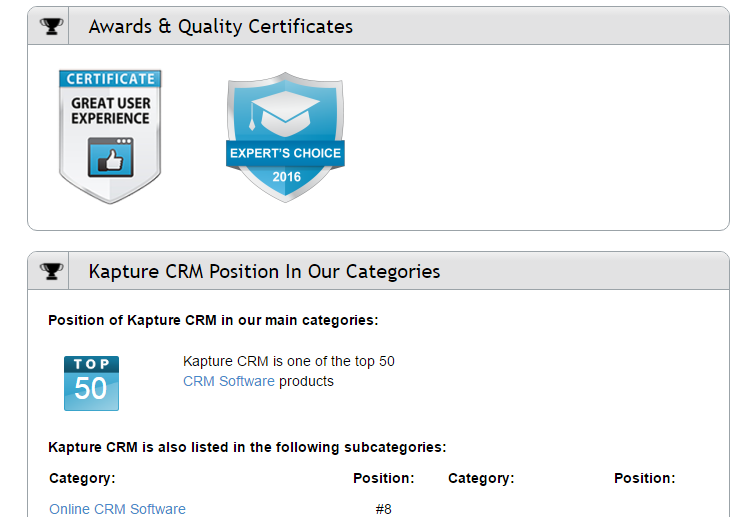Click the first Position column header
This screenshot has height=517, width=743.
click(x=384, y=478)
